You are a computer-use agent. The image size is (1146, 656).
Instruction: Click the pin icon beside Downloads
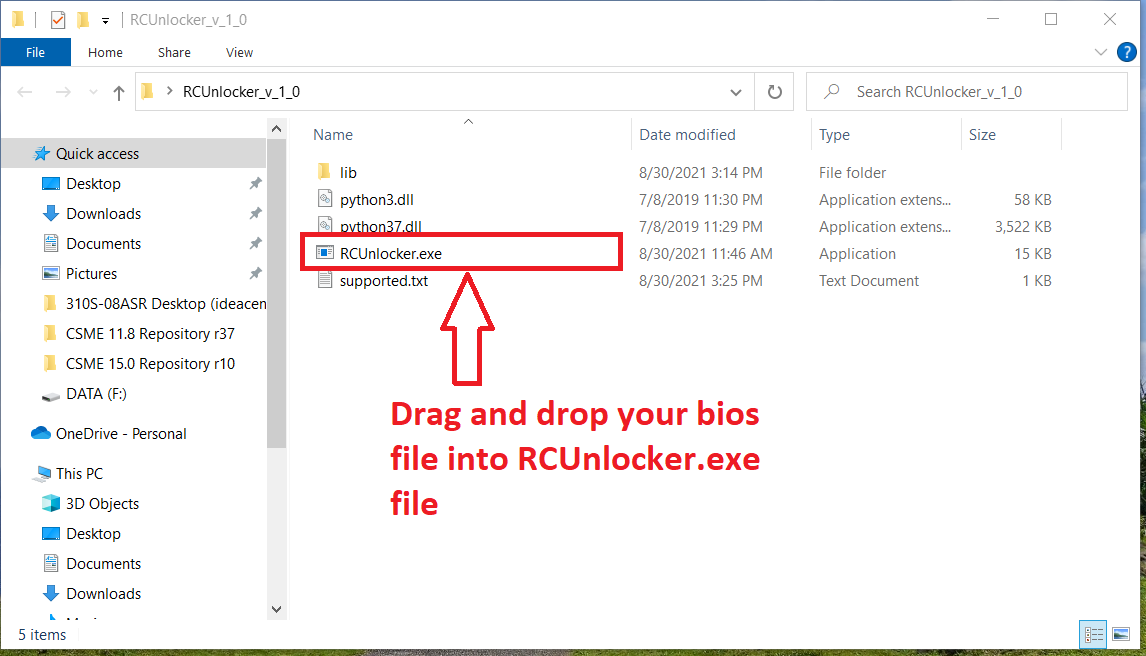tap(255, 214)
